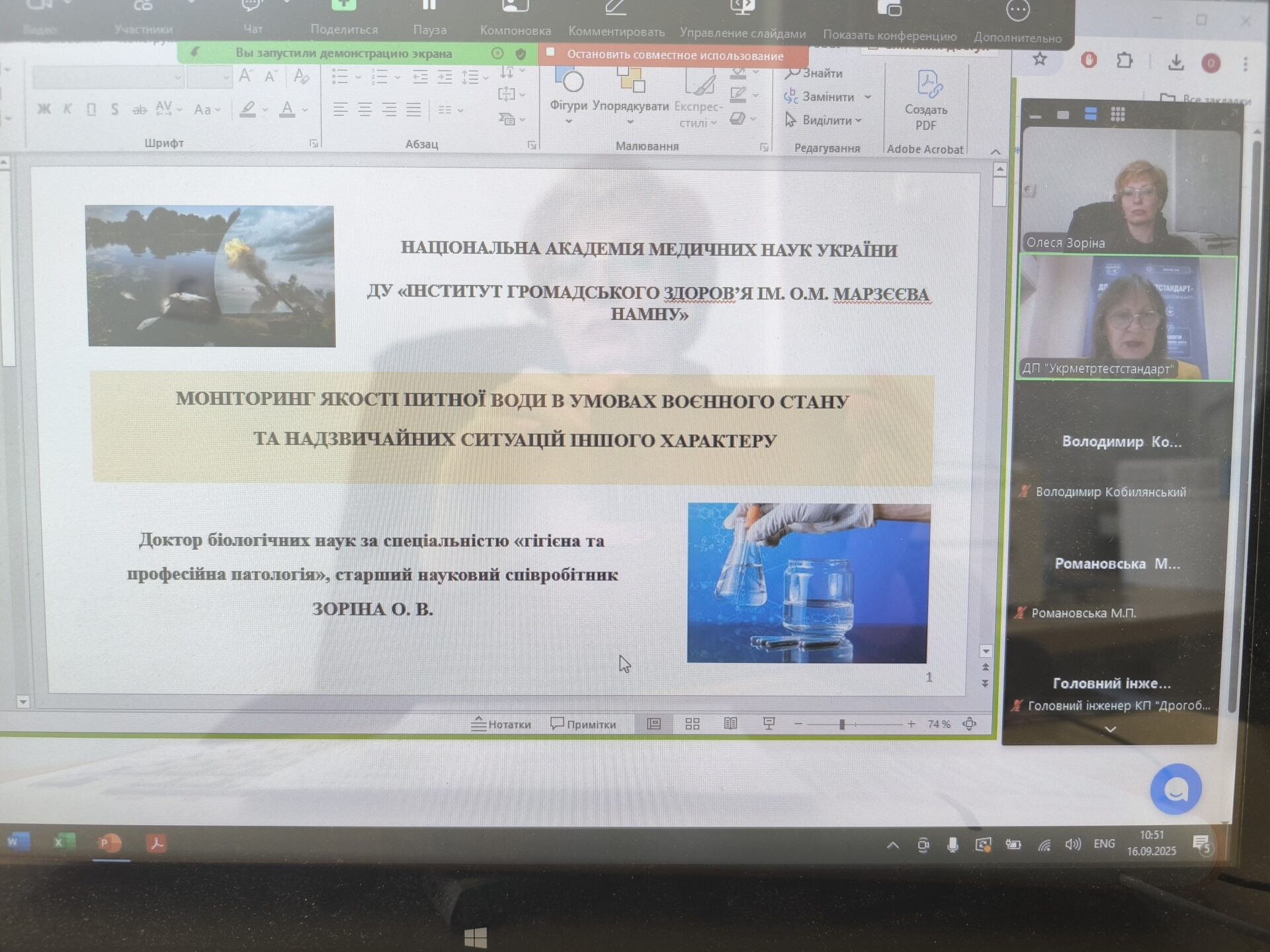Screen dimensions: 1270x952
Task: Open the Select (Виділити) dropdown
Action: [x=827, y=120]
